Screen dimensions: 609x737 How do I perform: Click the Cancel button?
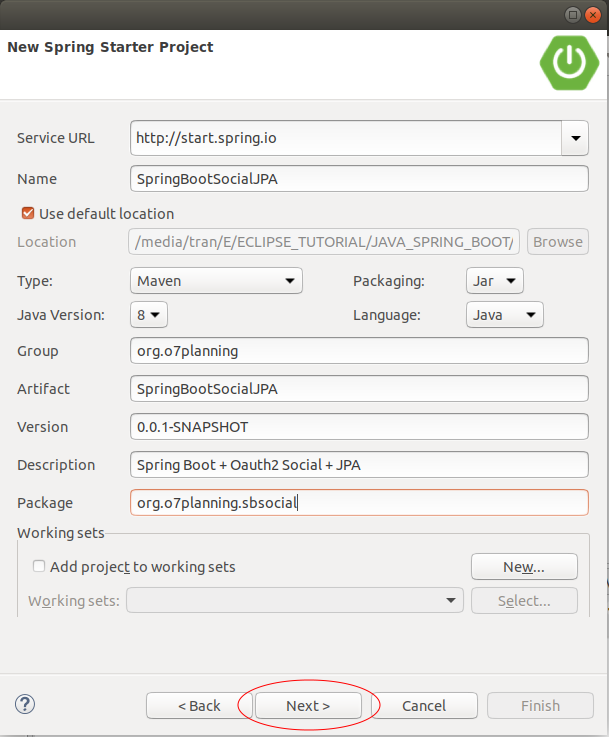pyautogui.click(x=424, y=706)
